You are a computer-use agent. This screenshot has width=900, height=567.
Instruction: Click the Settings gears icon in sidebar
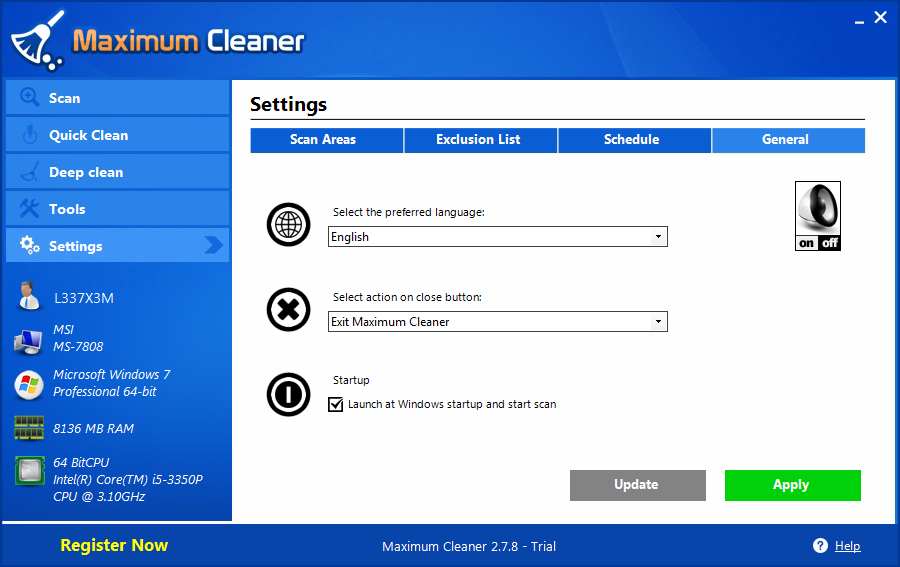(29, 246)
